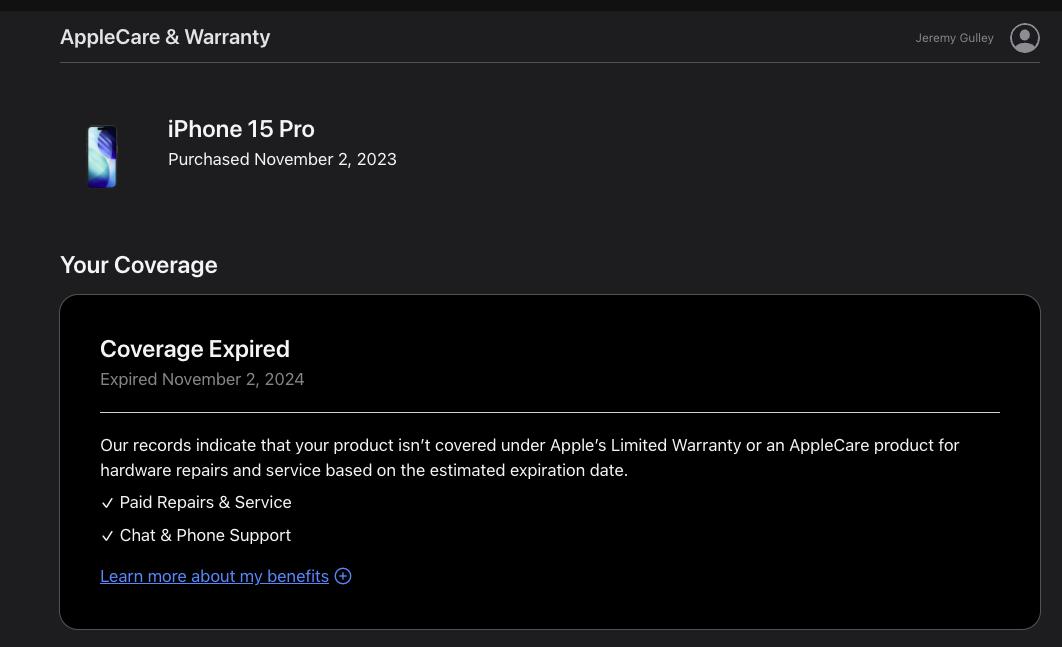1062x647 pixels.
Task: Click the coverage records description paragraph
Action: click(x=529, y=458)
